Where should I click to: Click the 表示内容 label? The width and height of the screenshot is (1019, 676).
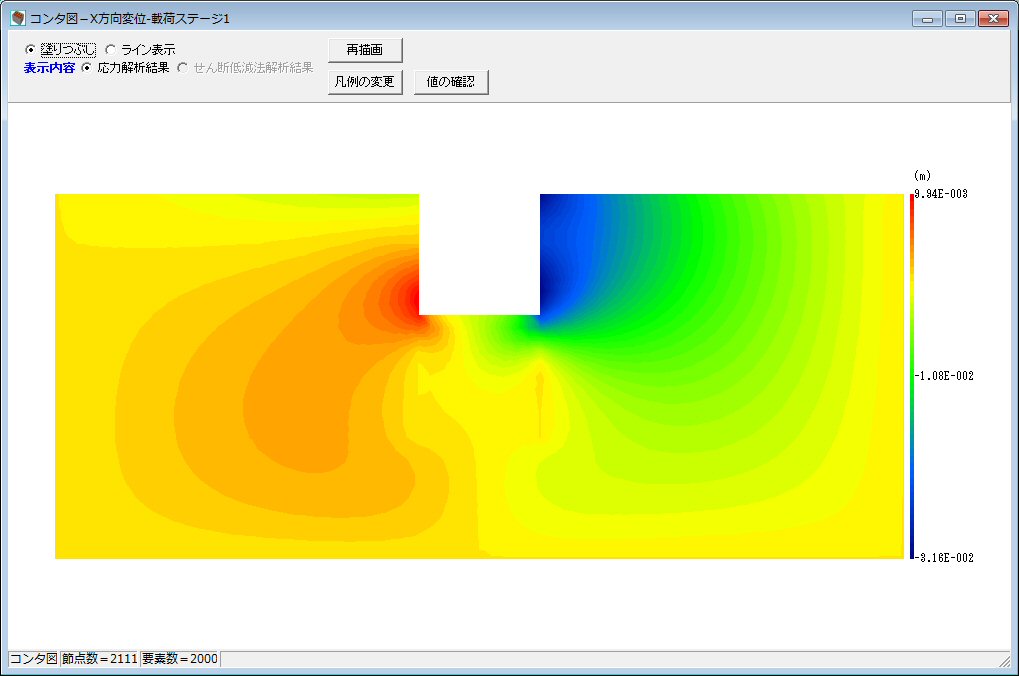point(49,68)
